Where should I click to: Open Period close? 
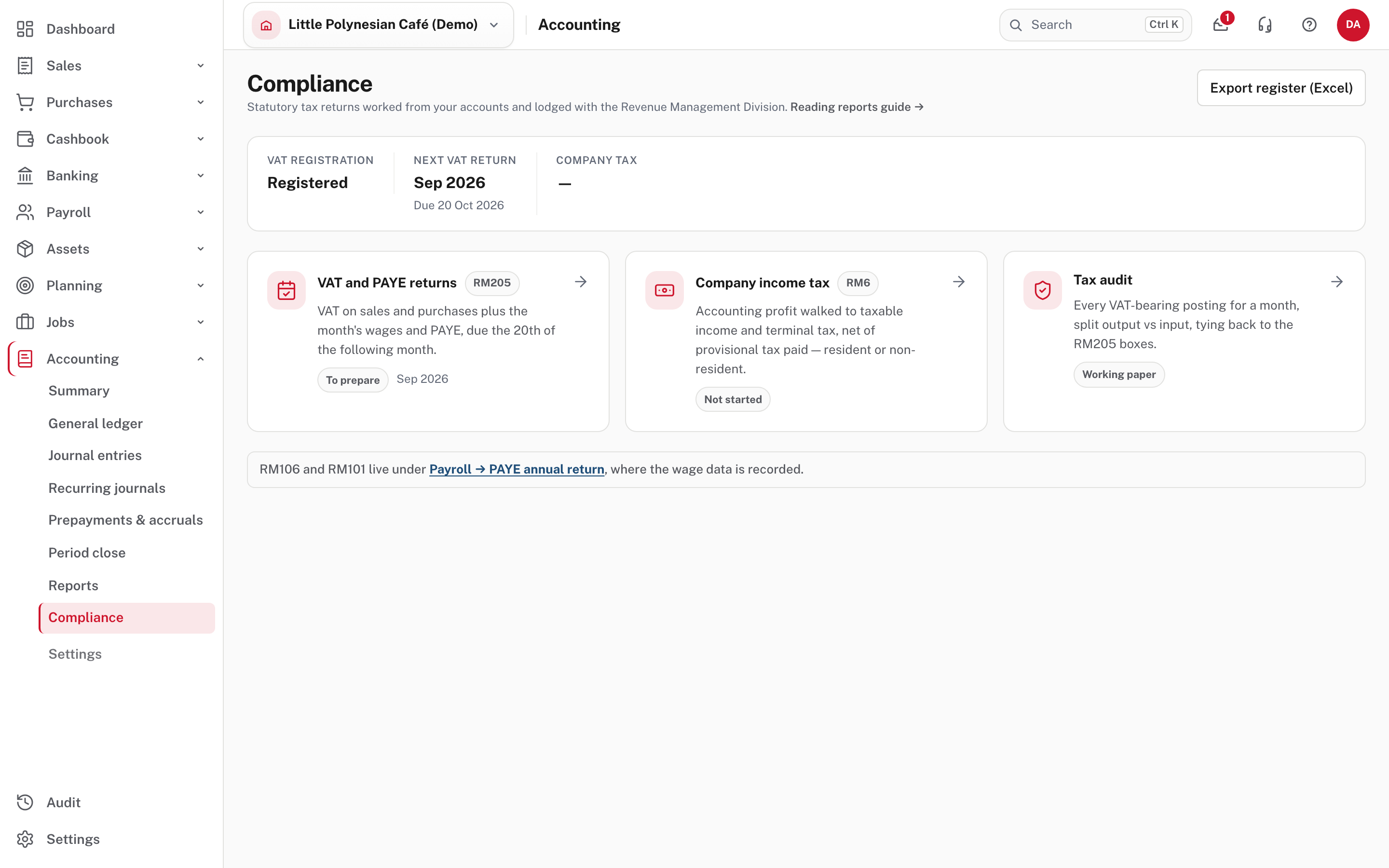click(x=87, y=552)
